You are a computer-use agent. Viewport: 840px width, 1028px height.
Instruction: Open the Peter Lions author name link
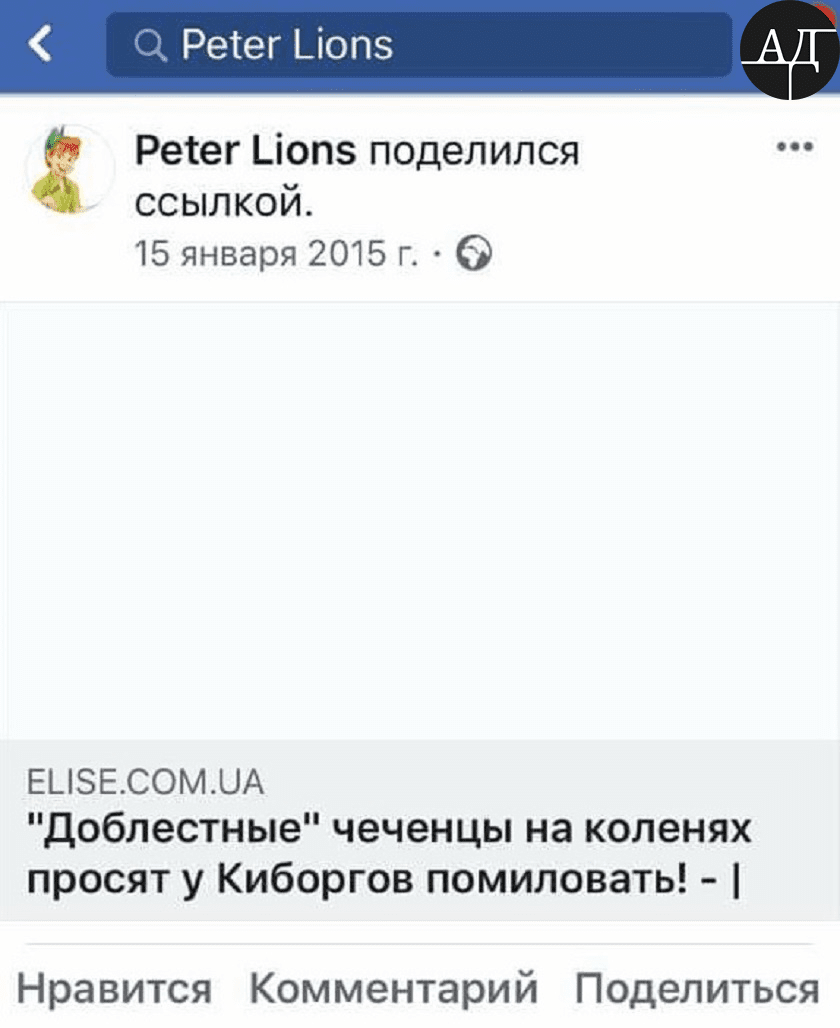pos(245,151)
